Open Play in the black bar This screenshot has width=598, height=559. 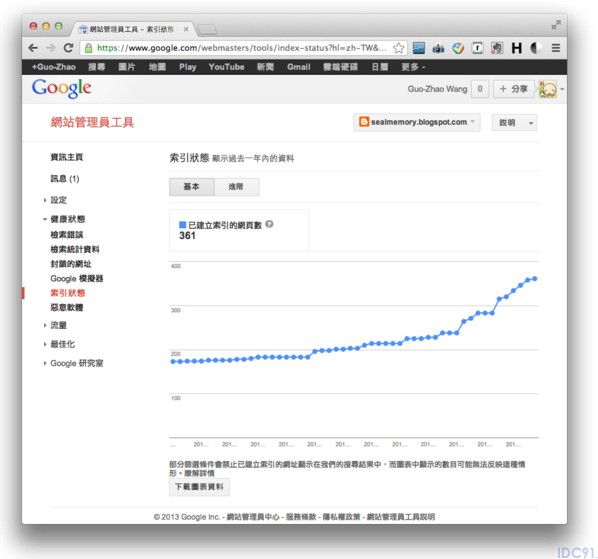[188, 67]
